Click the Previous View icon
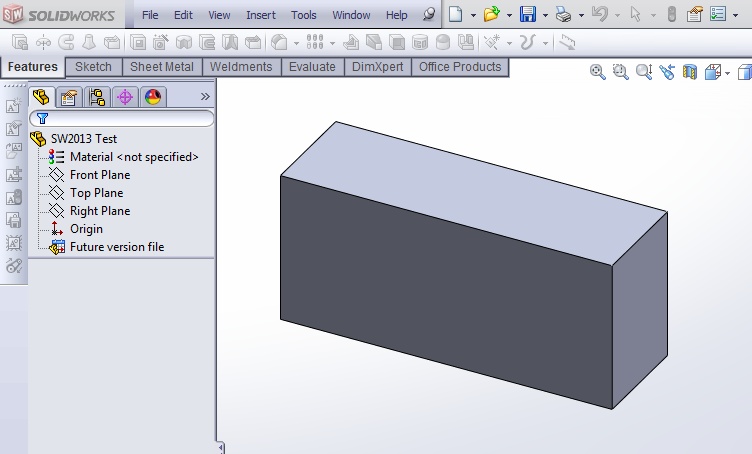 coord(667,72)
